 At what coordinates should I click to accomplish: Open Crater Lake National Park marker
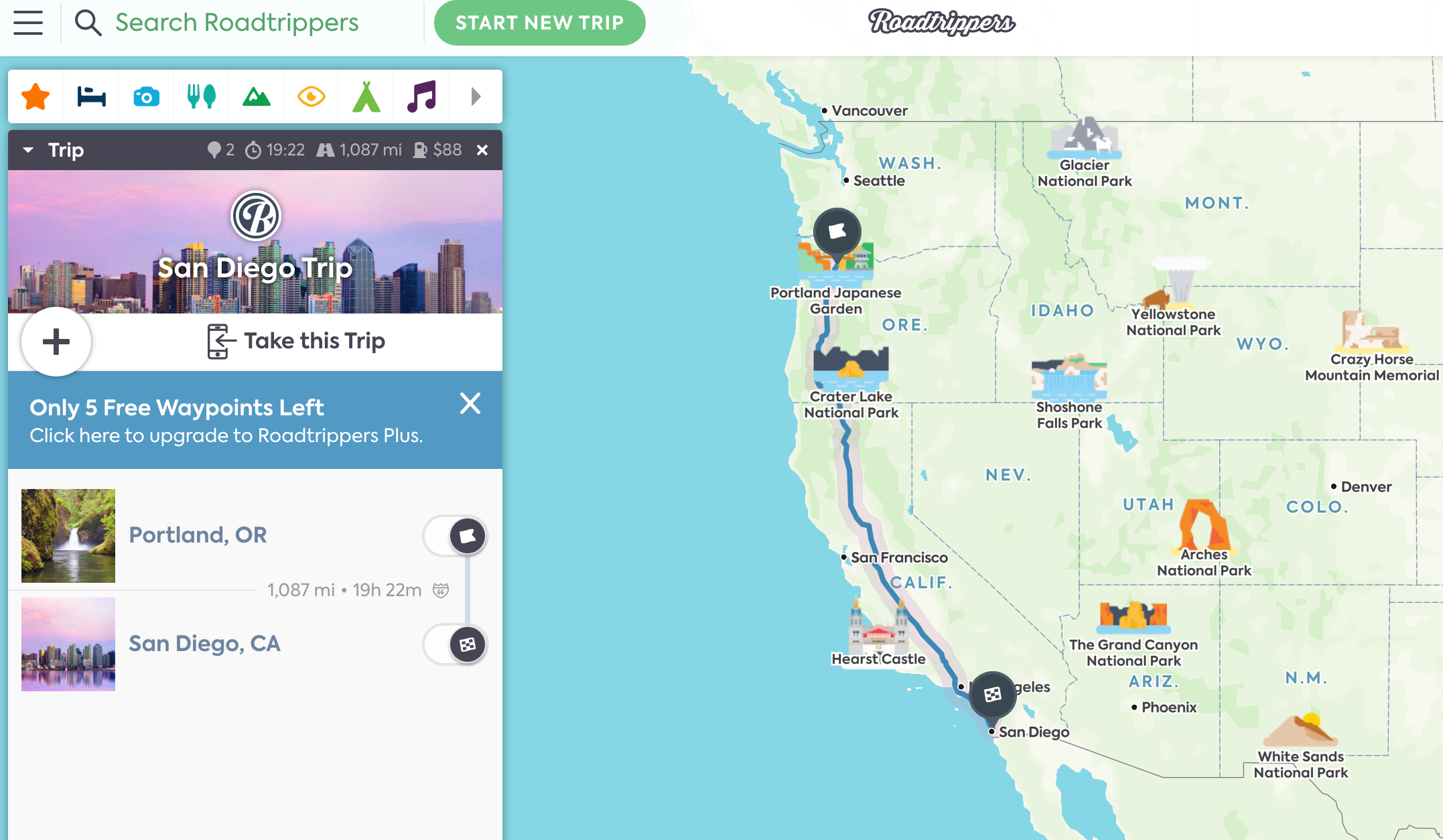851,383
